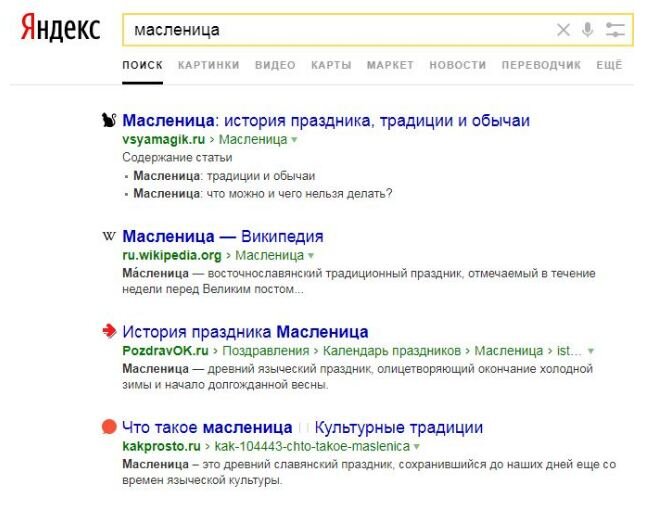Click the kakprosto.ru domain link
Viewport: 658px width, 505px height.
point(162,446)
